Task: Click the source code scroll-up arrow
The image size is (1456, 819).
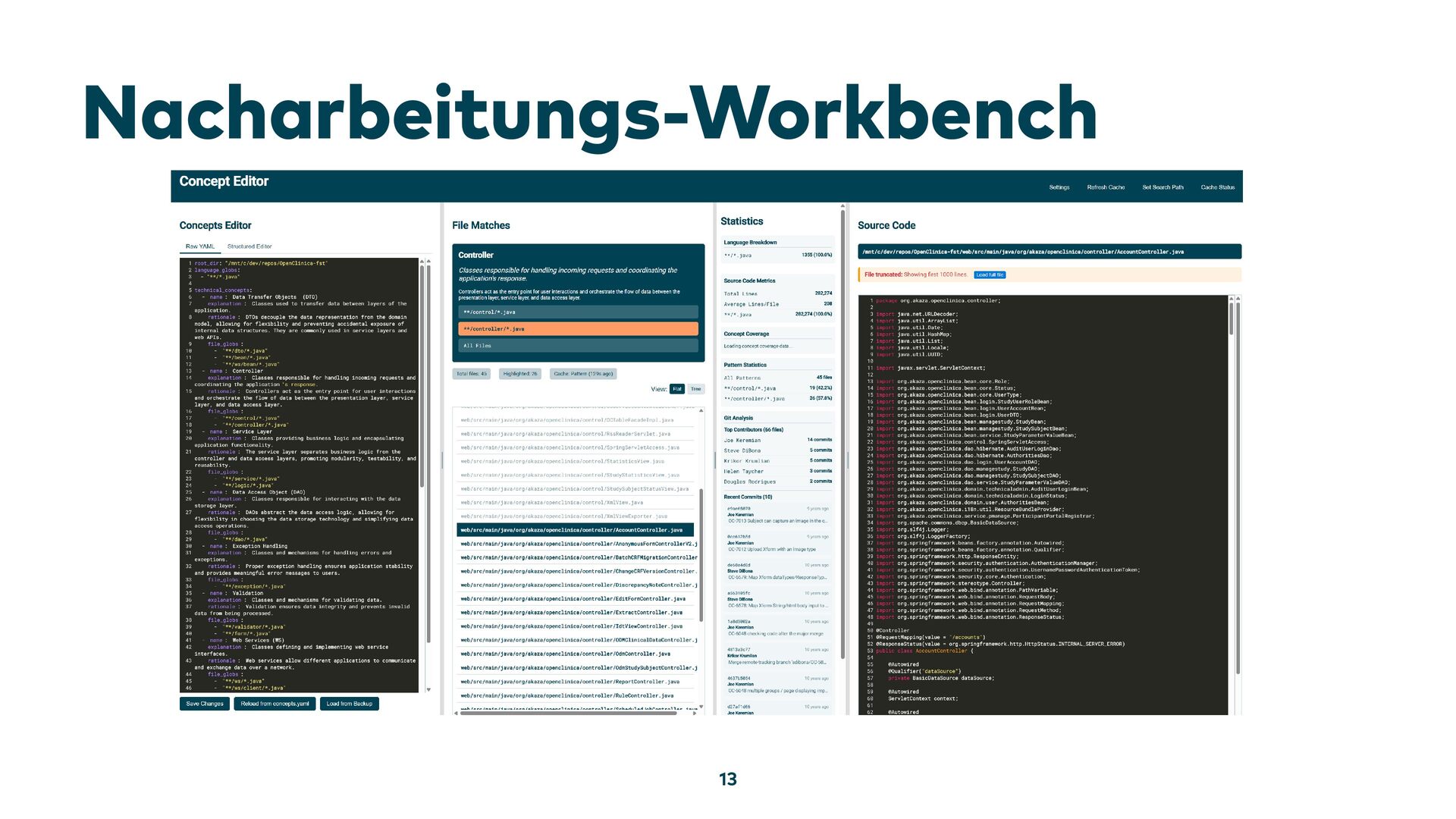Action: pos(1231,300)
